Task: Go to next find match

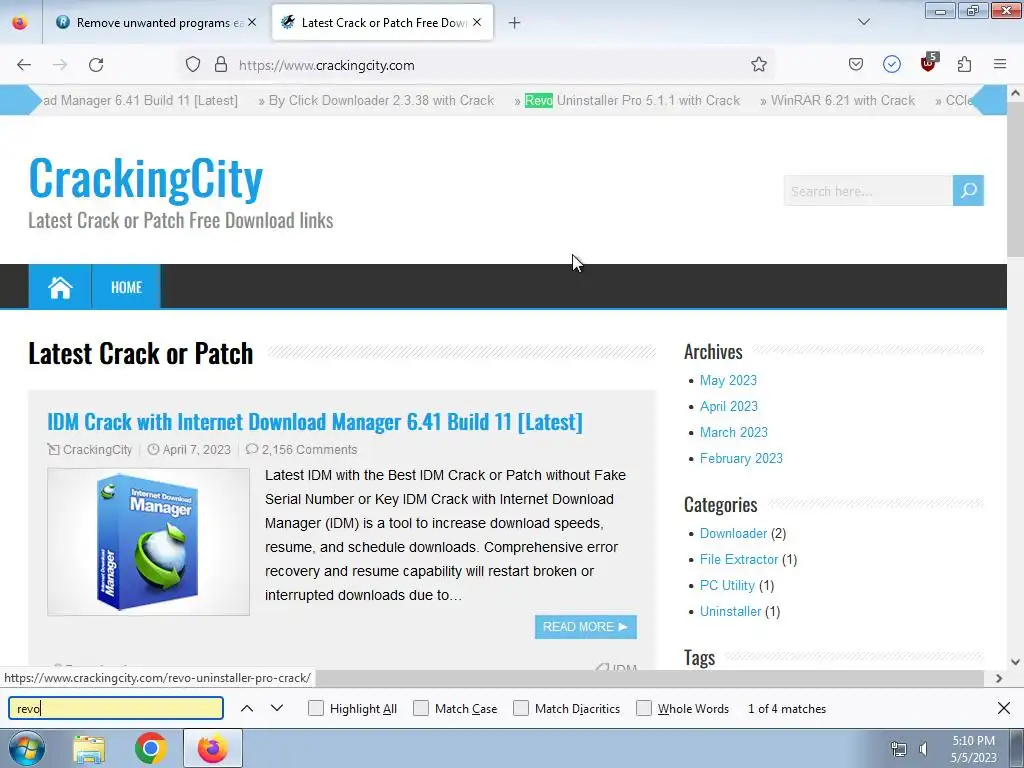Action: [x=277, y=709]
